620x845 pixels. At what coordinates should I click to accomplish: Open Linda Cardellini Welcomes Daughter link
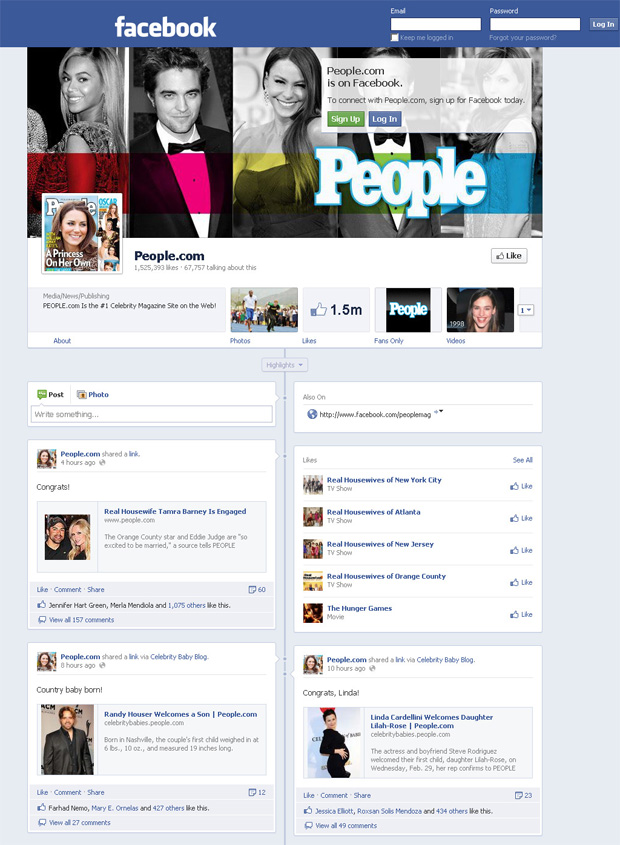tap(431, 721)
